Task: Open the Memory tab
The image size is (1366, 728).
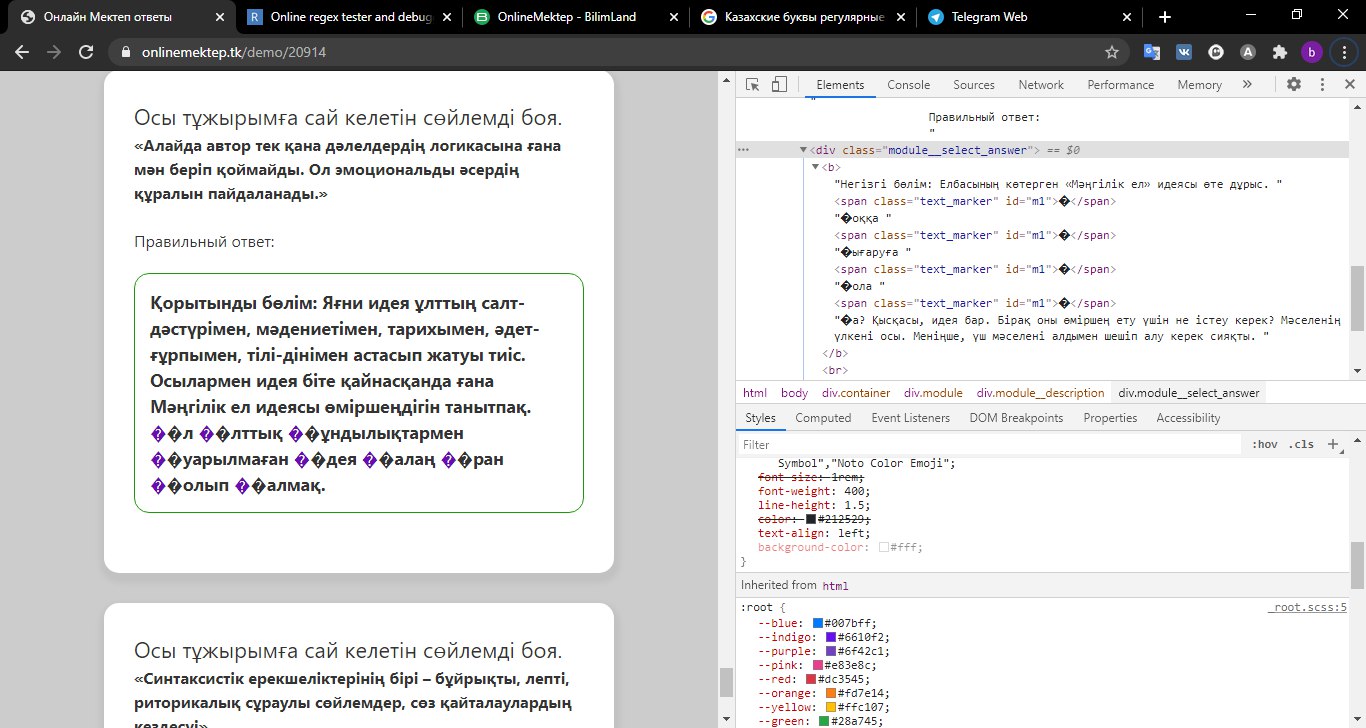Action: (1200, 85)
